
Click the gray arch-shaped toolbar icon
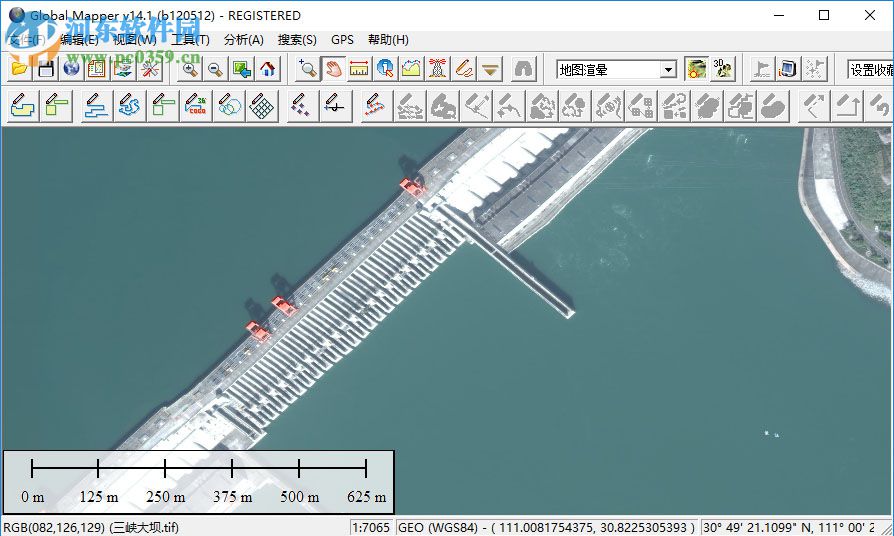[523, 70]
